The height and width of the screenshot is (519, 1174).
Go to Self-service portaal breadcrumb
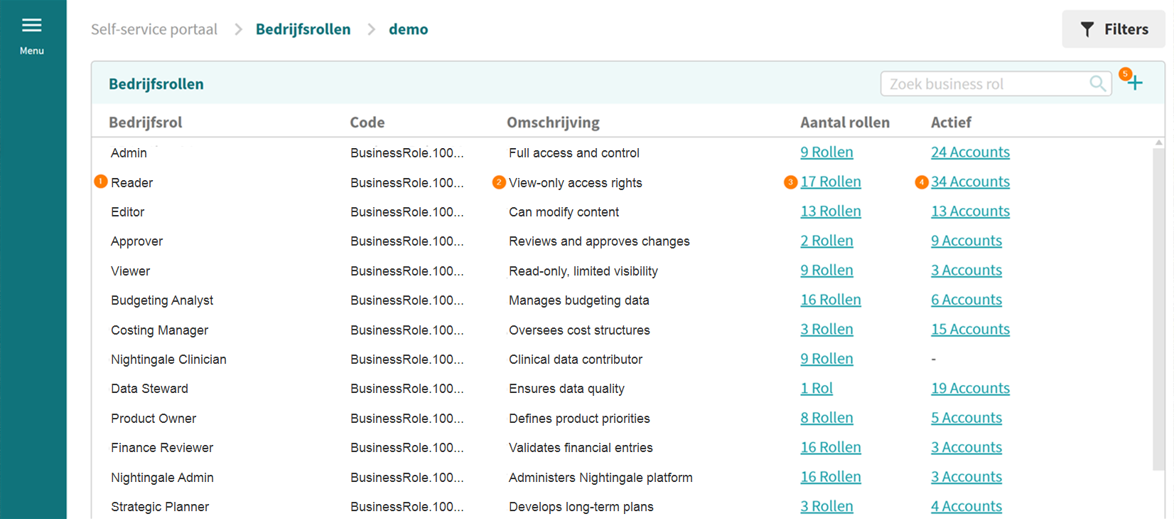(154, 30)
